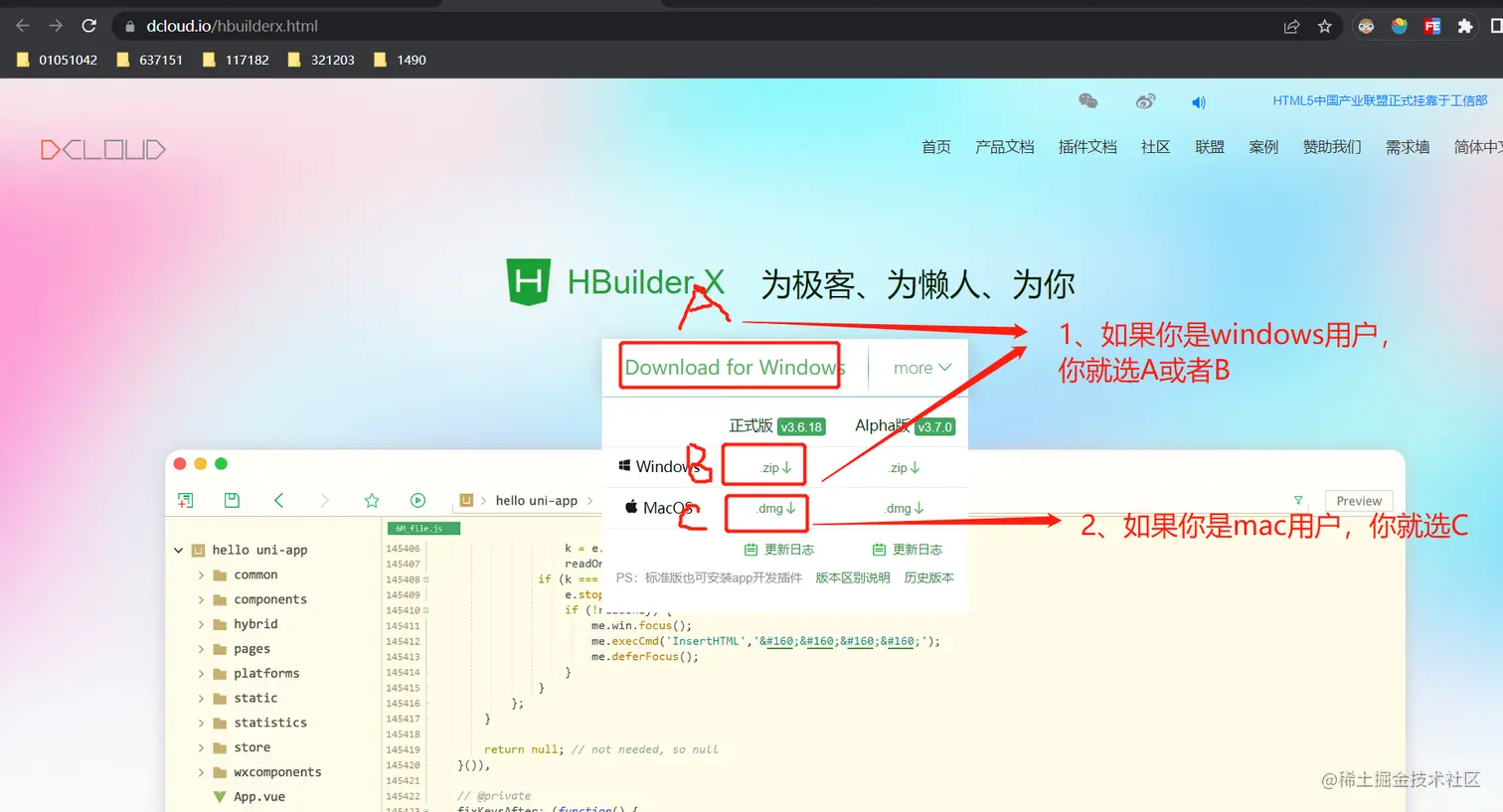1503x812 pixels.
Task: Expand the common folder
Action: pos(201,574)
